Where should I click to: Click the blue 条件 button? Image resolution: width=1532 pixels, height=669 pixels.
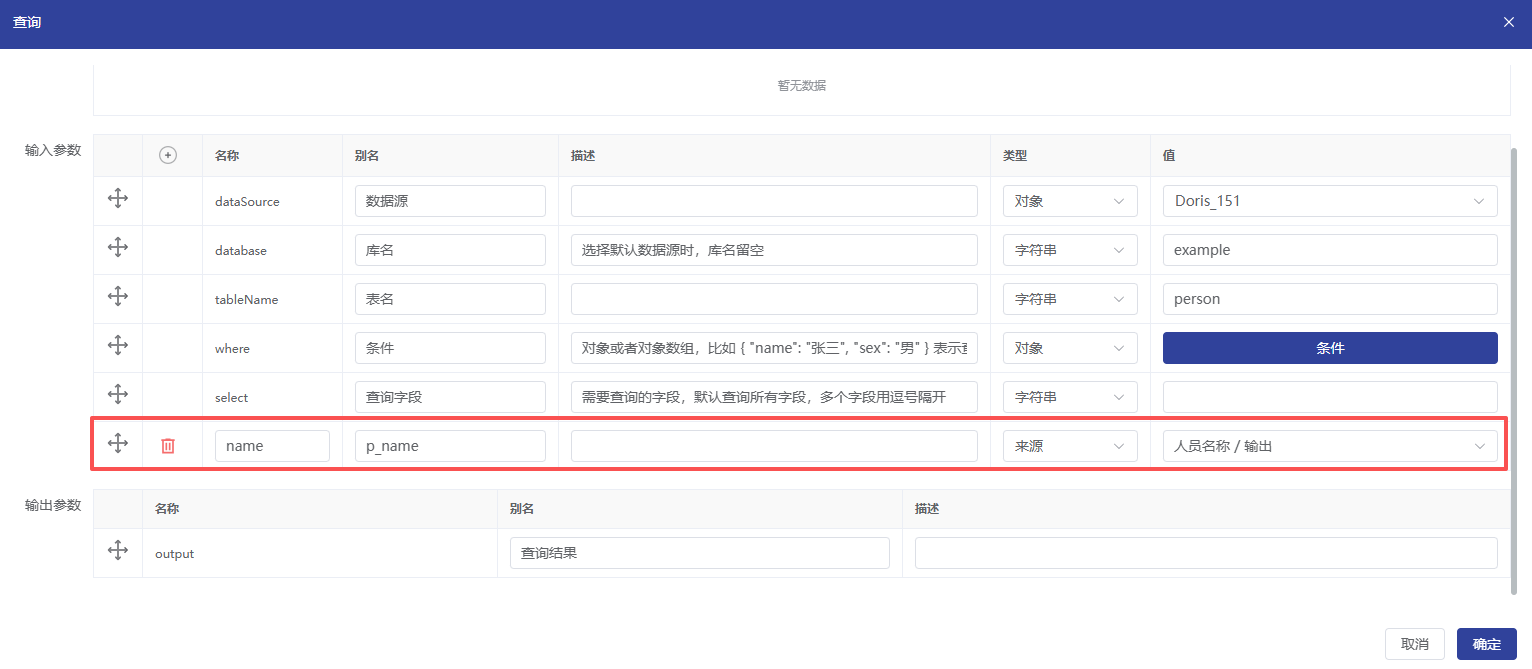(1329, 348)
